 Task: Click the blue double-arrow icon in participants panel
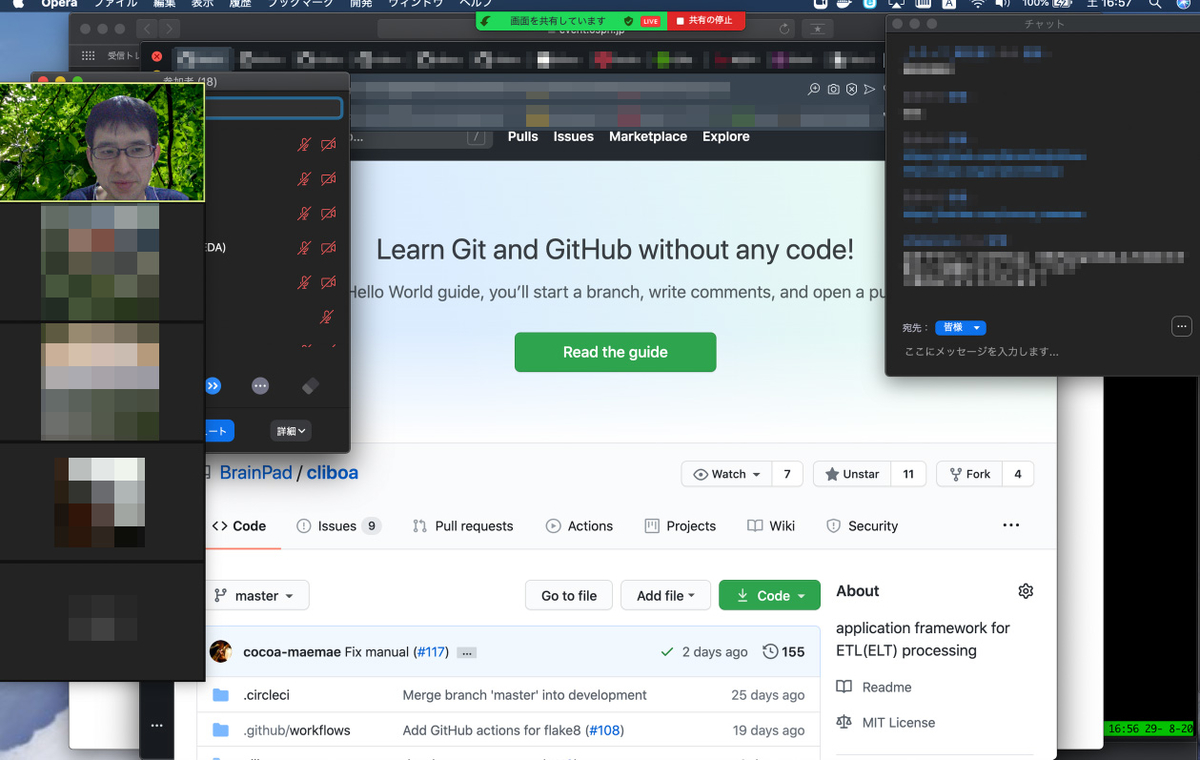point(213,386)
